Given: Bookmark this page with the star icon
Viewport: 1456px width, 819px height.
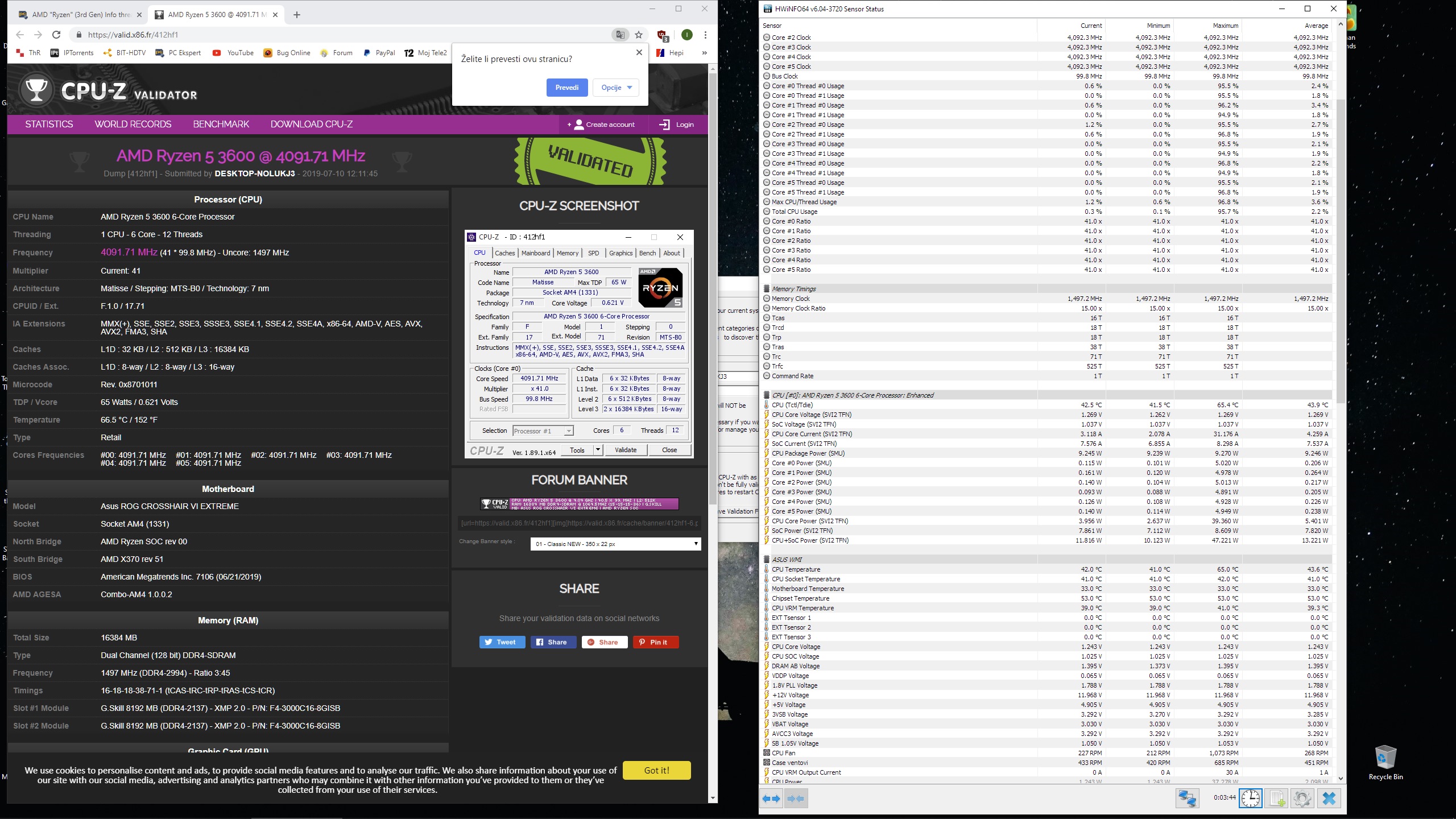Looking at the screenshot, I should click(639, 35).
